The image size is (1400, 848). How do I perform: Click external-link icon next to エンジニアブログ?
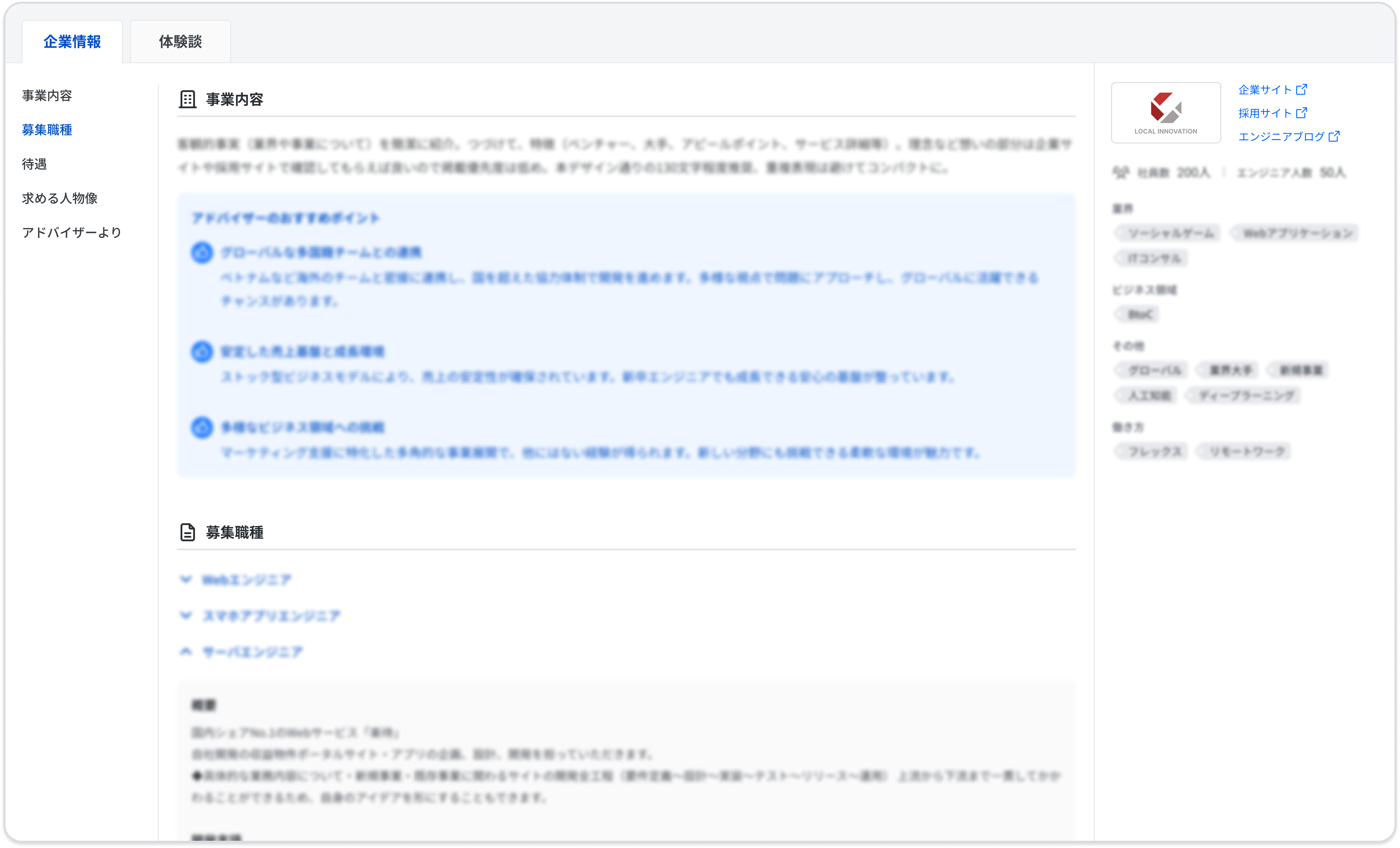[x=1334, y=136]
